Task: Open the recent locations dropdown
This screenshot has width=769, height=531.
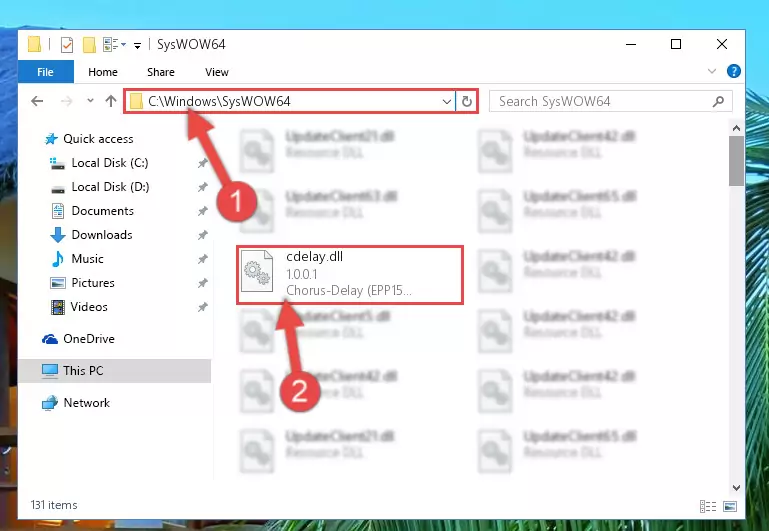Action: point(90,101)
